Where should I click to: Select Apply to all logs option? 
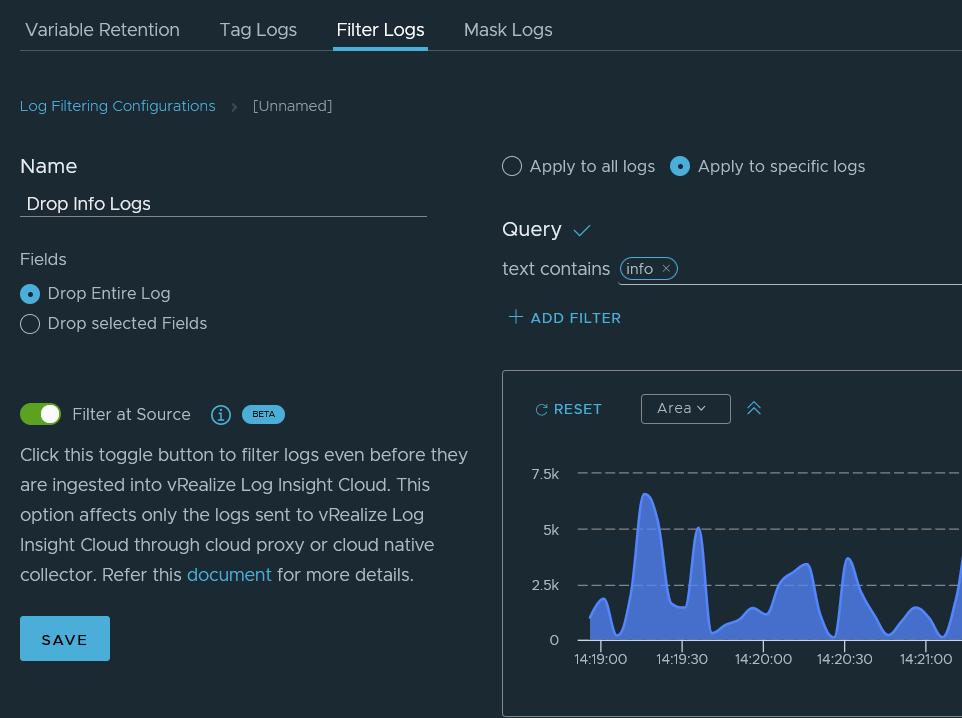coord(512,166)
